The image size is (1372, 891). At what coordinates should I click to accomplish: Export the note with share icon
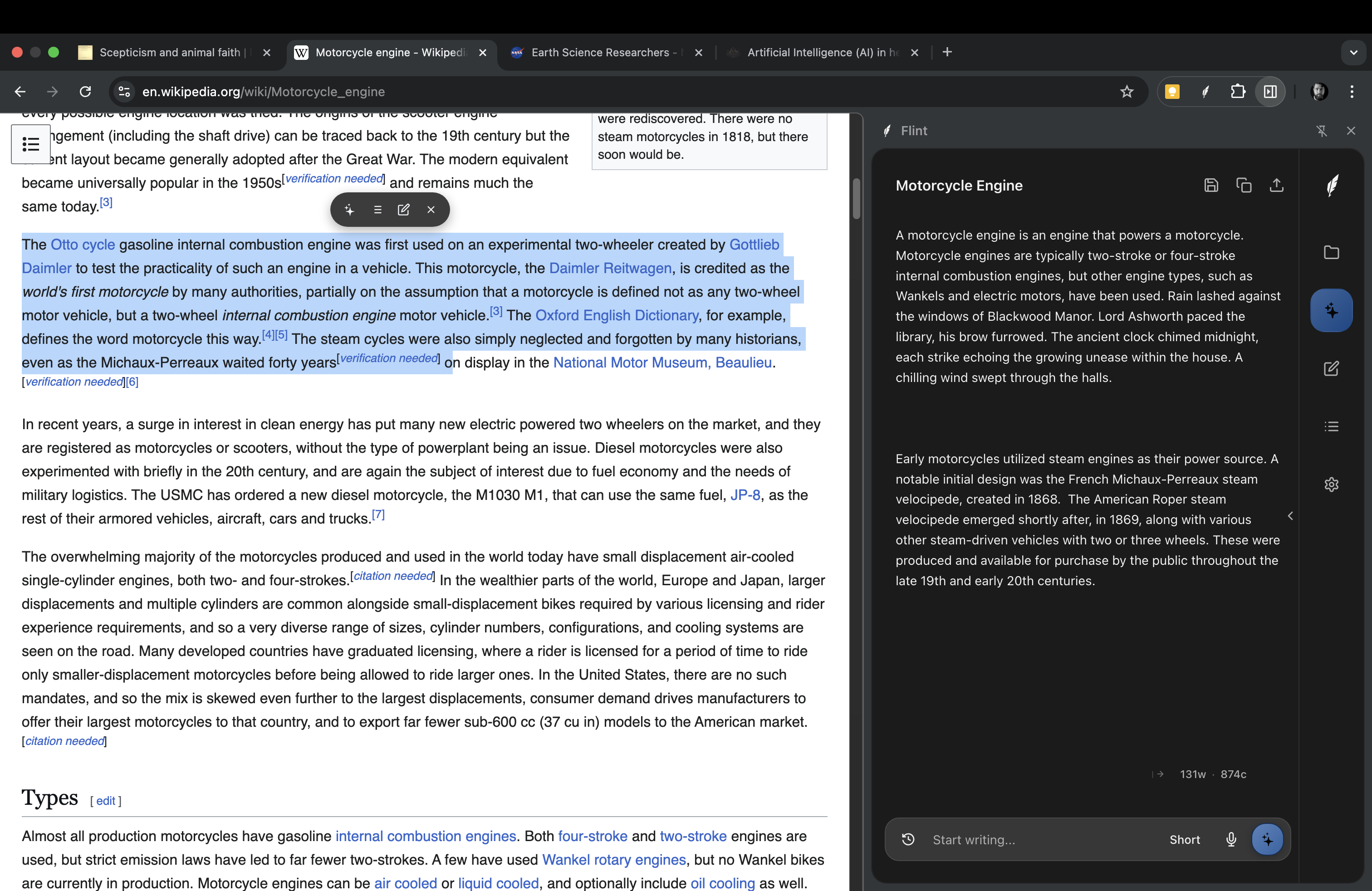[1276, 185]
